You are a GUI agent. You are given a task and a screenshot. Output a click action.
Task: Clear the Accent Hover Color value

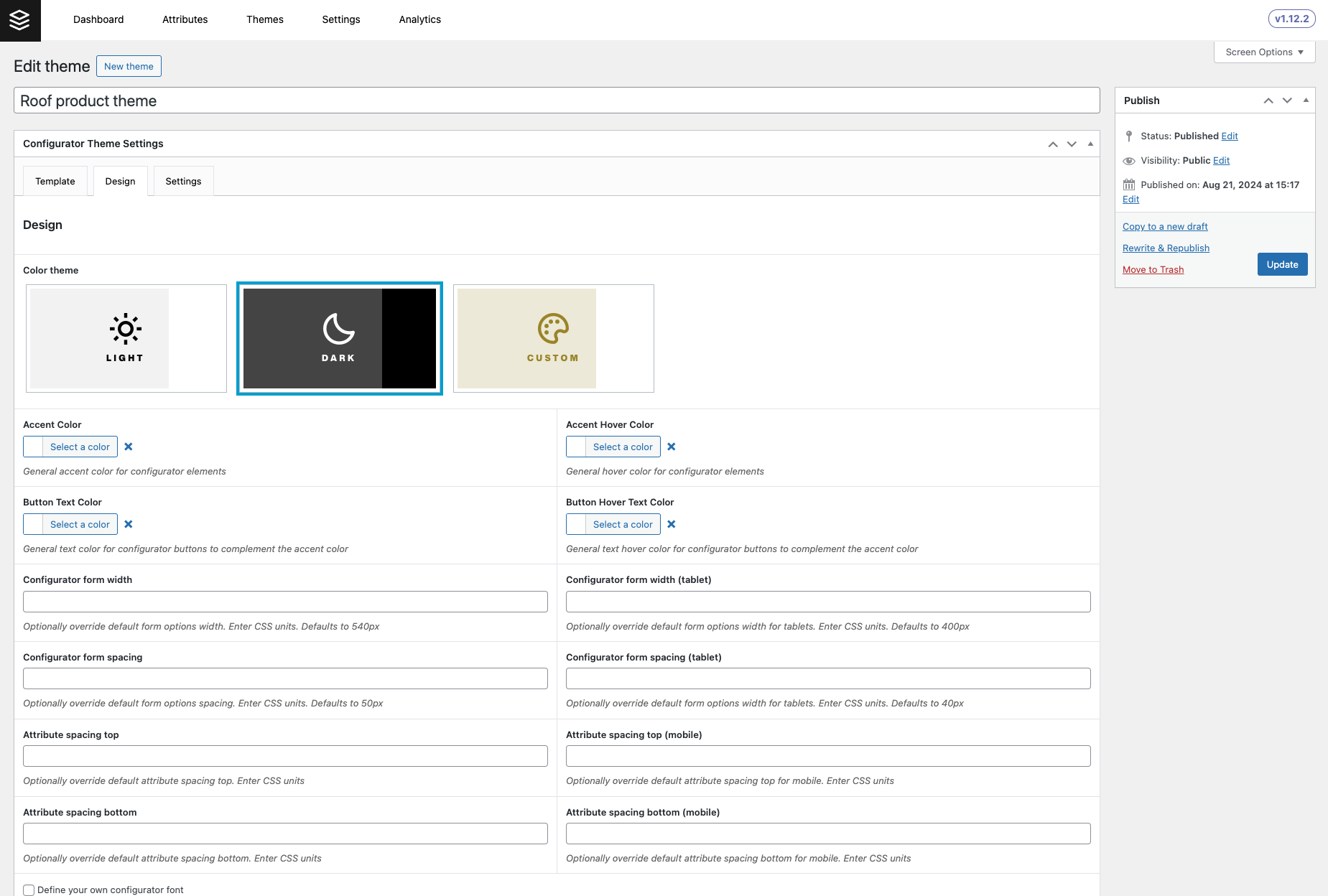[x=672, y=447]
